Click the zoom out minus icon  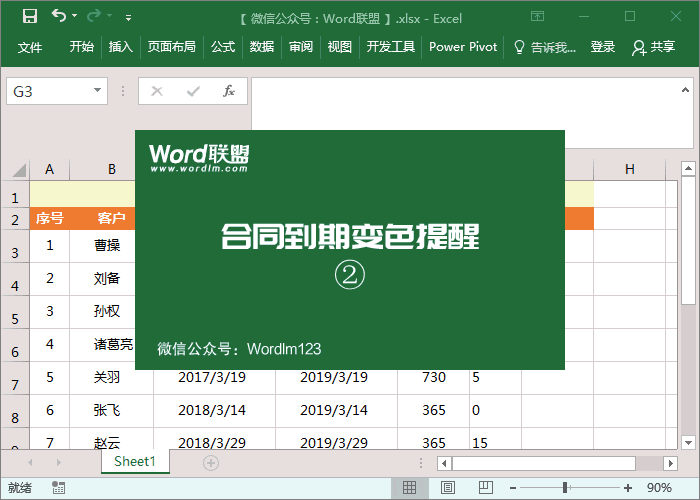[511, 488]
